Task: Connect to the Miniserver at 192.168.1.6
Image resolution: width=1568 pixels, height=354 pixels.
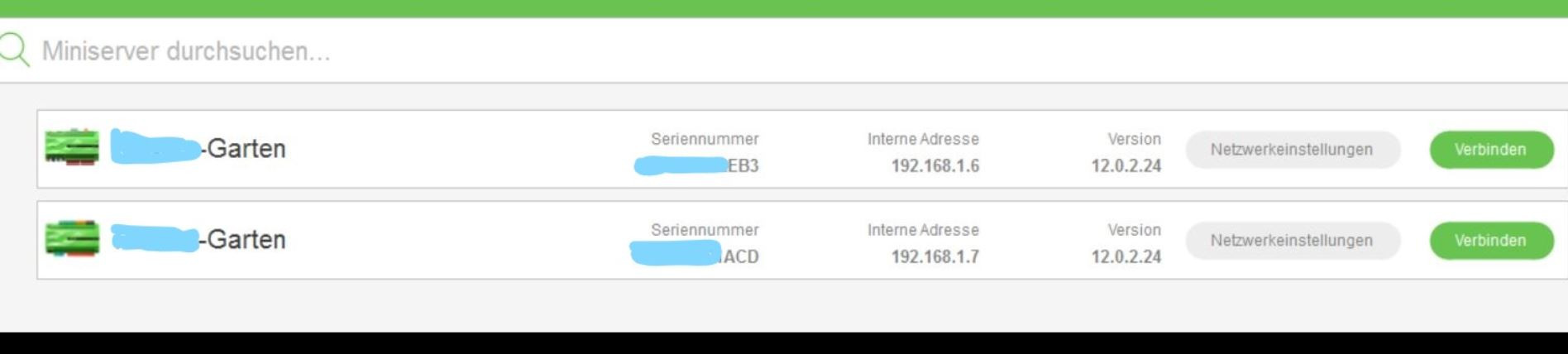Action: [x=1490, y=150]
